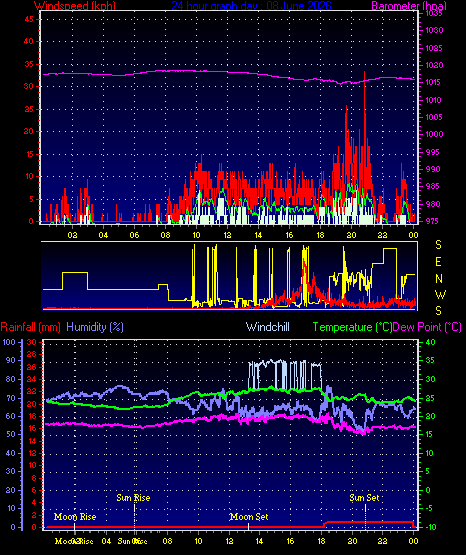Click the Sun Rise marker label
Image resolution: width=466 pixels, height=555 pixels.
pos(133,498)
